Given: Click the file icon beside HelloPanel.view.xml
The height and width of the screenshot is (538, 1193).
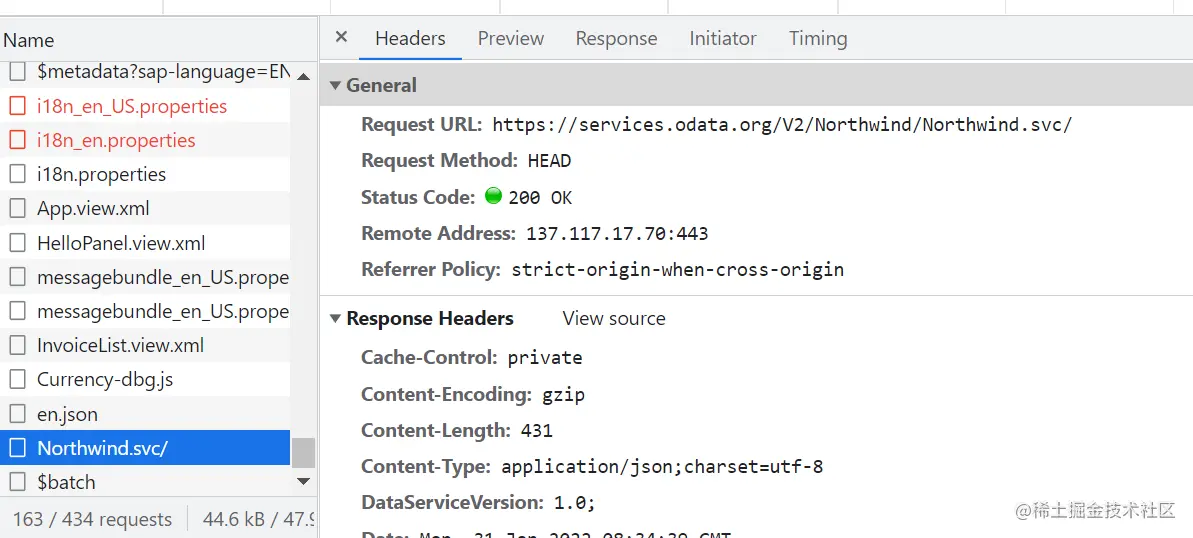Looking at the screenshot, I should click(17, 243).
